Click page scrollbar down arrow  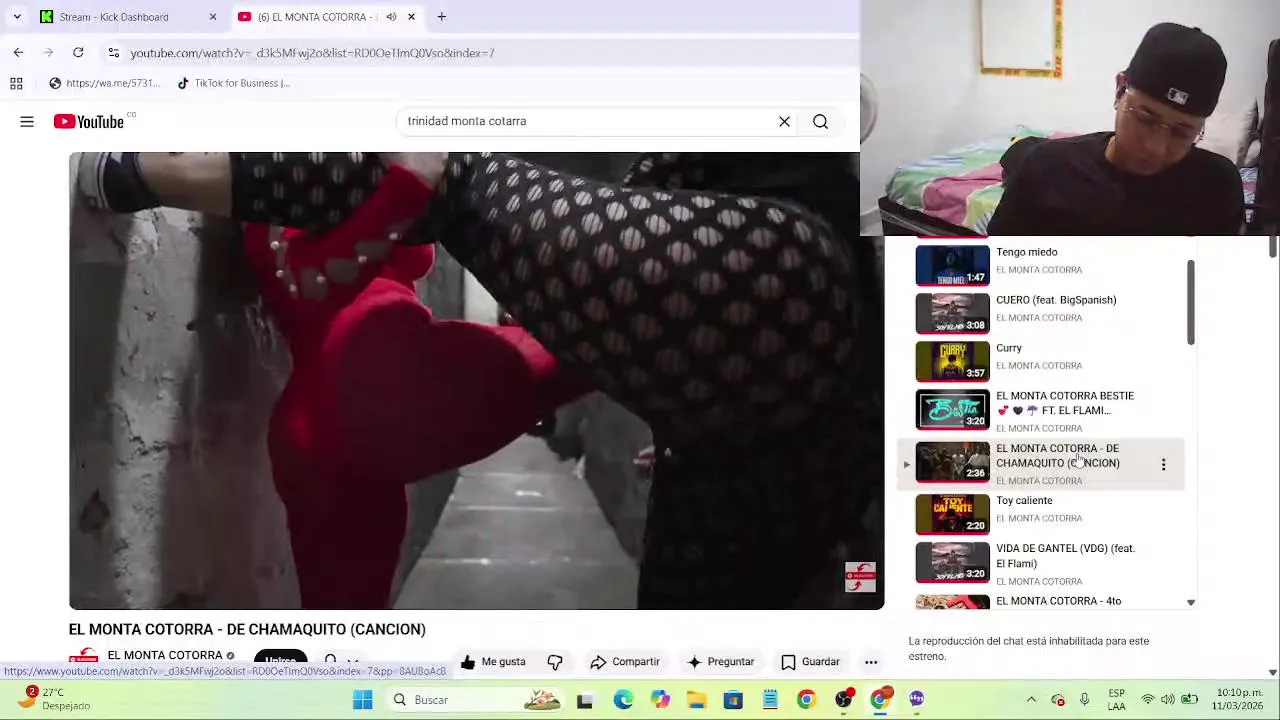pos(1272,672)
